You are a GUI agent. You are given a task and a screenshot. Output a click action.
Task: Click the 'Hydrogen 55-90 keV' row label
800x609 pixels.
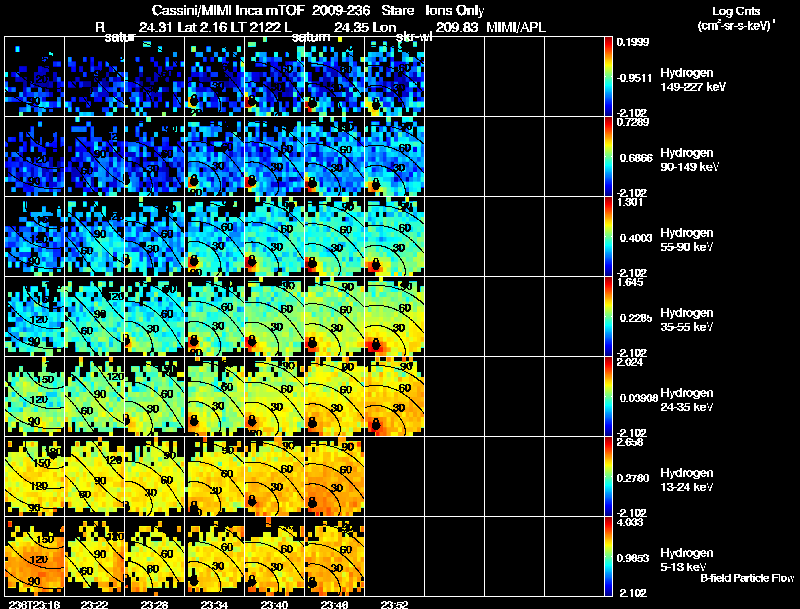(687, 240)
